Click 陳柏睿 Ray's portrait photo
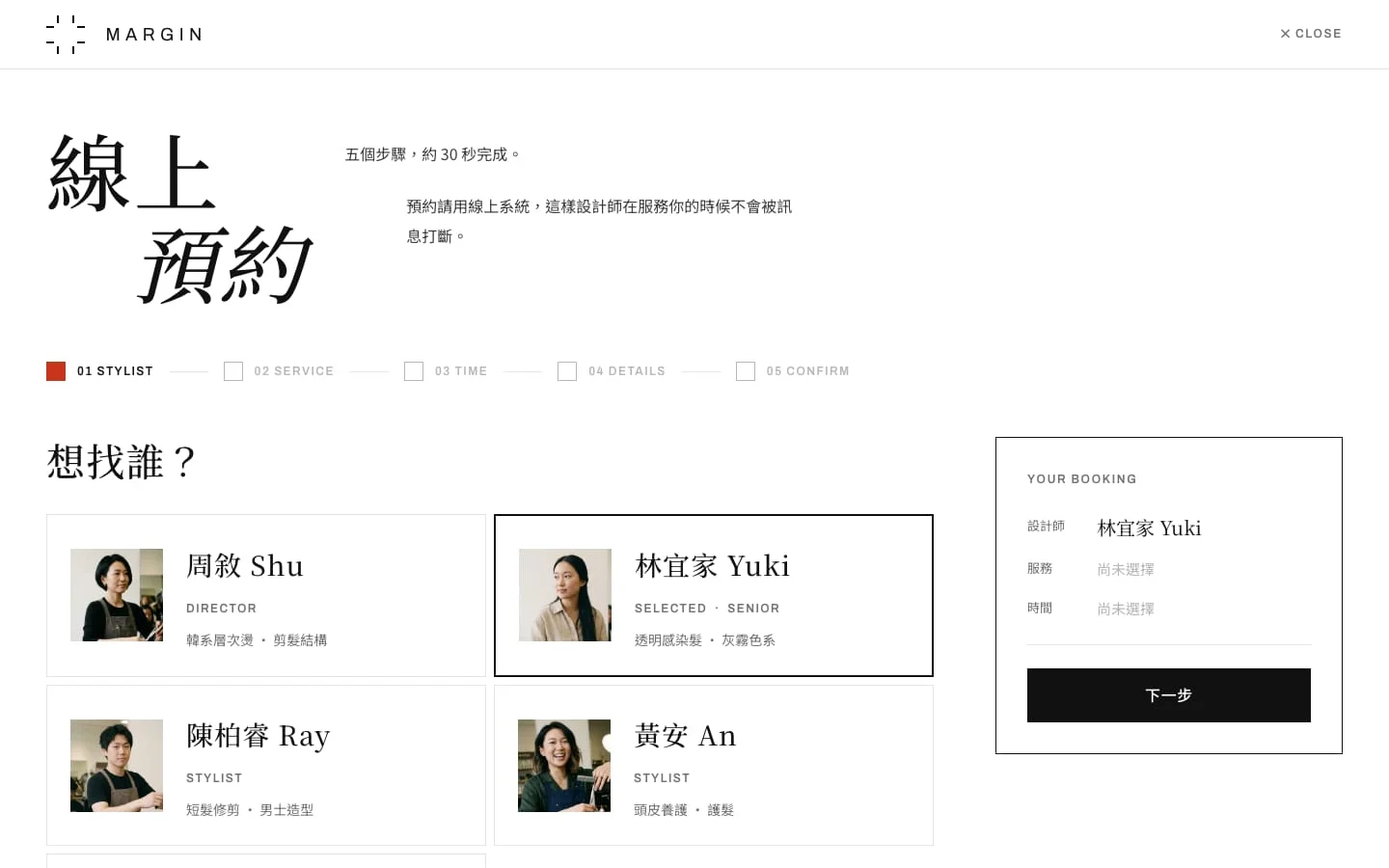The height and width of the screenshot is (868, 1389). (x=117, y=766)
